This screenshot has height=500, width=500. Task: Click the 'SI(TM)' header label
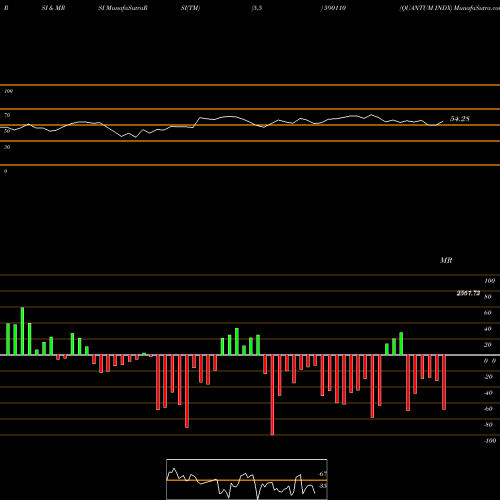pos(190,8)
